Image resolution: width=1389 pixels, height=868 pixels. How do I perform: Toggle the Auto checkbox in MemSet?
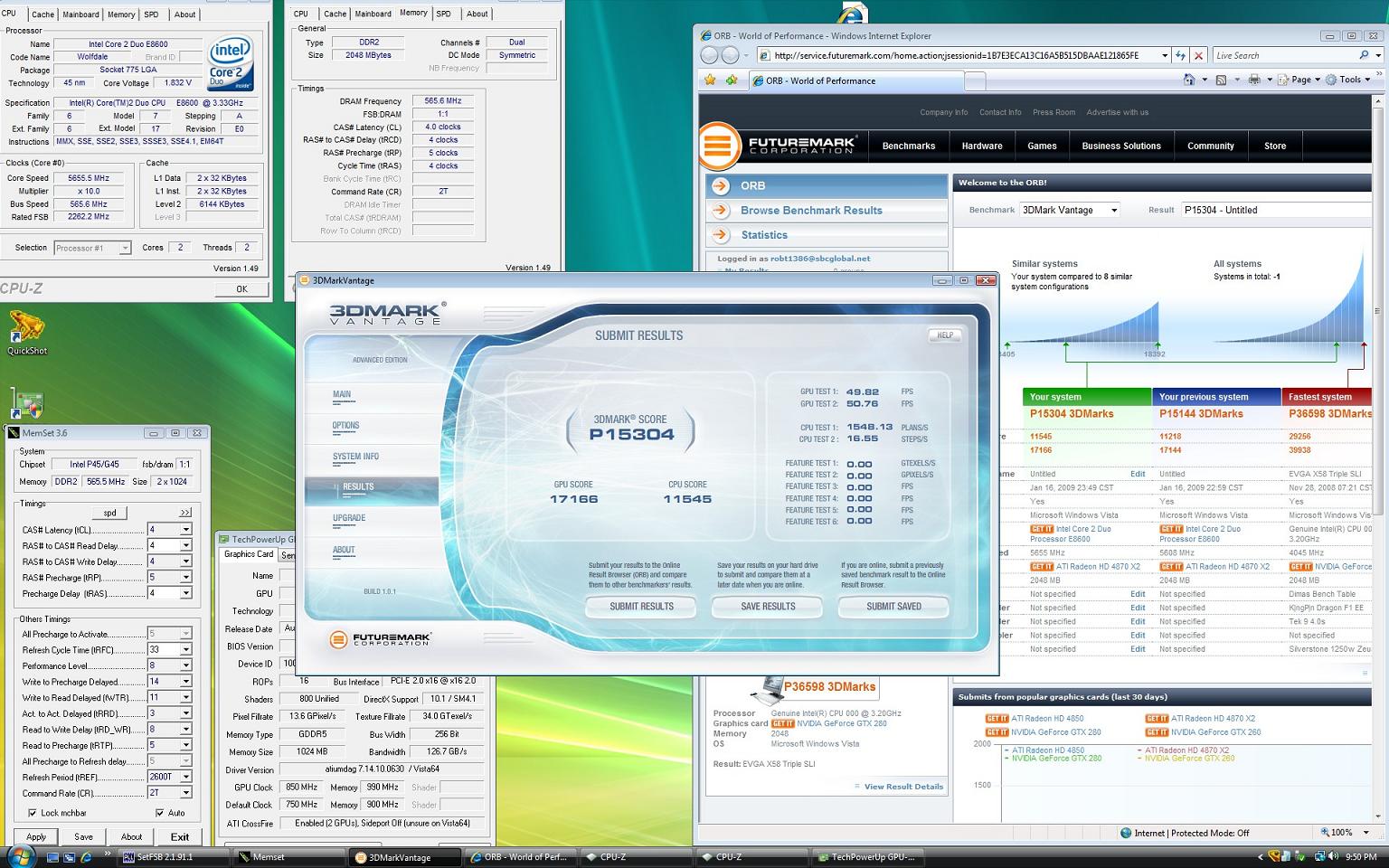pyautogui.click(x=159, y=813)
